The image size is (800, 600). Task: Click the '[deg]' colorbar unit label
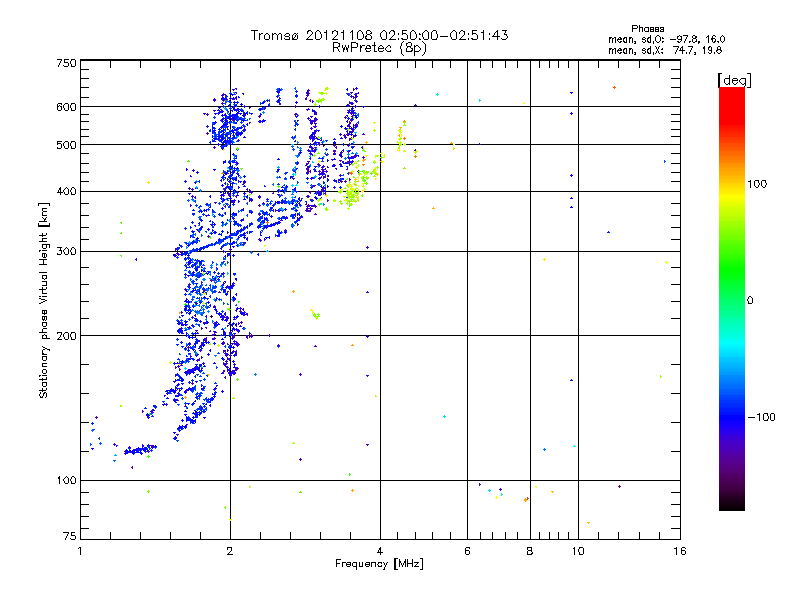734,80
